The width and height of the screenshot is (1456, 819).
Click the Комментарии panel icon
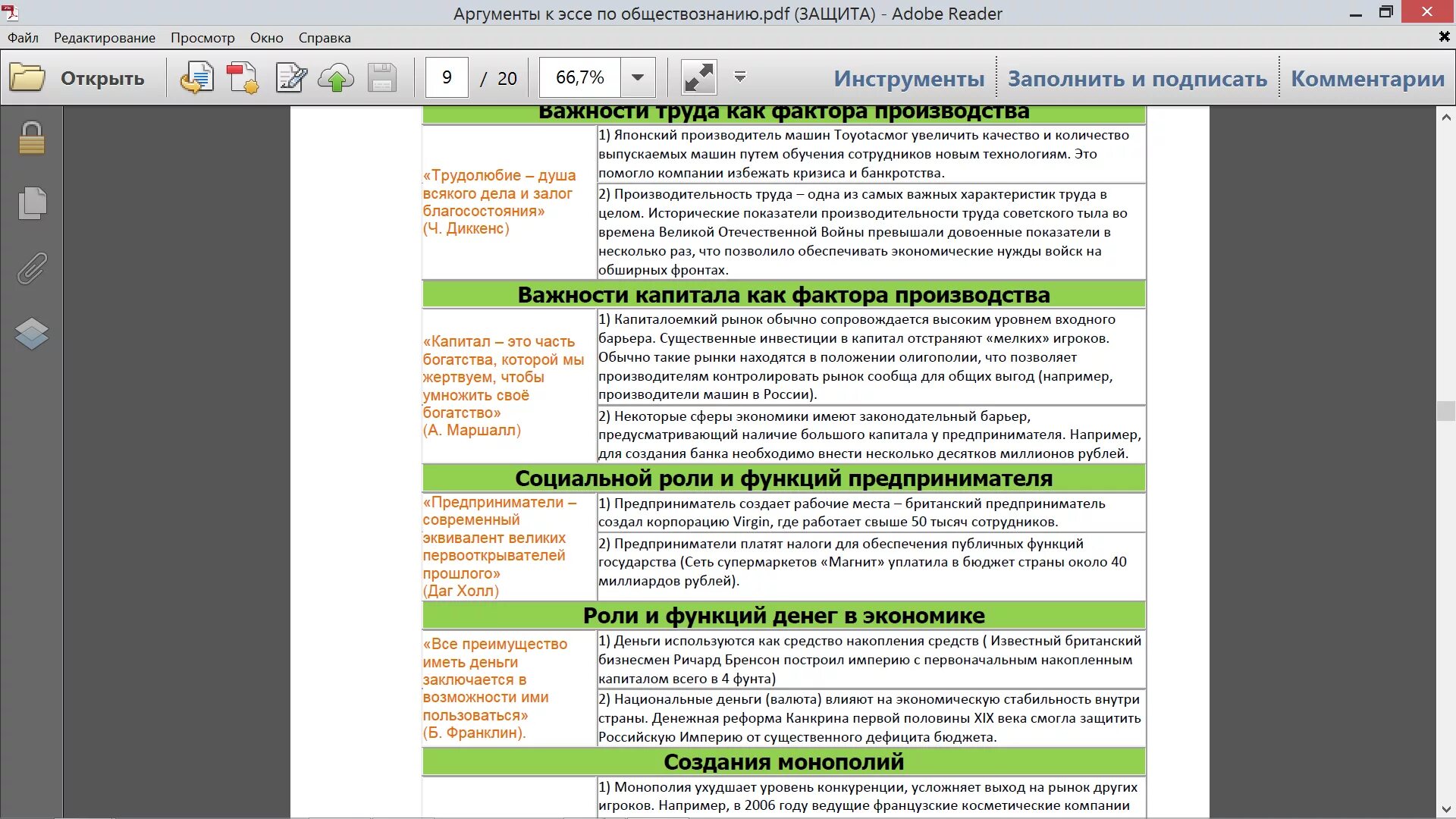1367,77
